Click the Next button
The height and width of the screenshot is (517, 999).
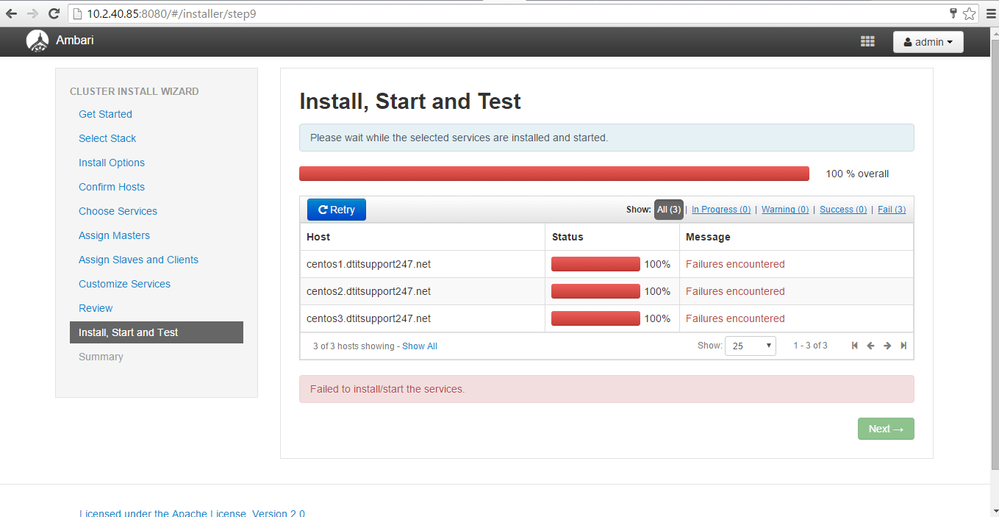tap(886, 429)
